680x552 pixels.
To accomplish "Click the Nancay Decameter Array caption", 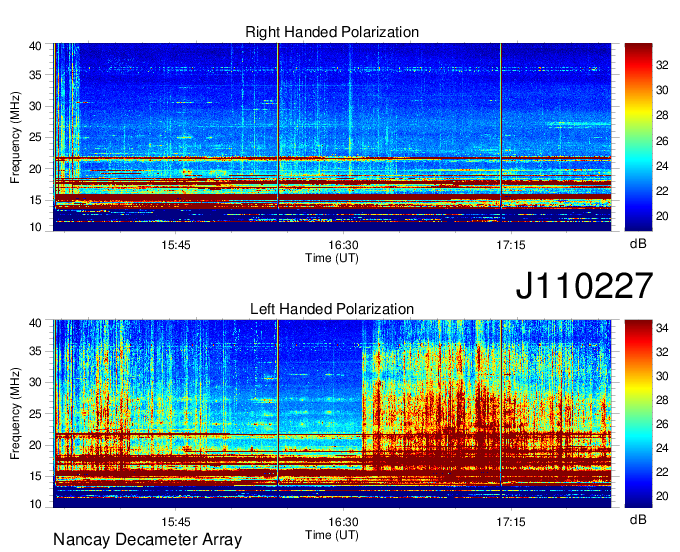I will 147,540.
